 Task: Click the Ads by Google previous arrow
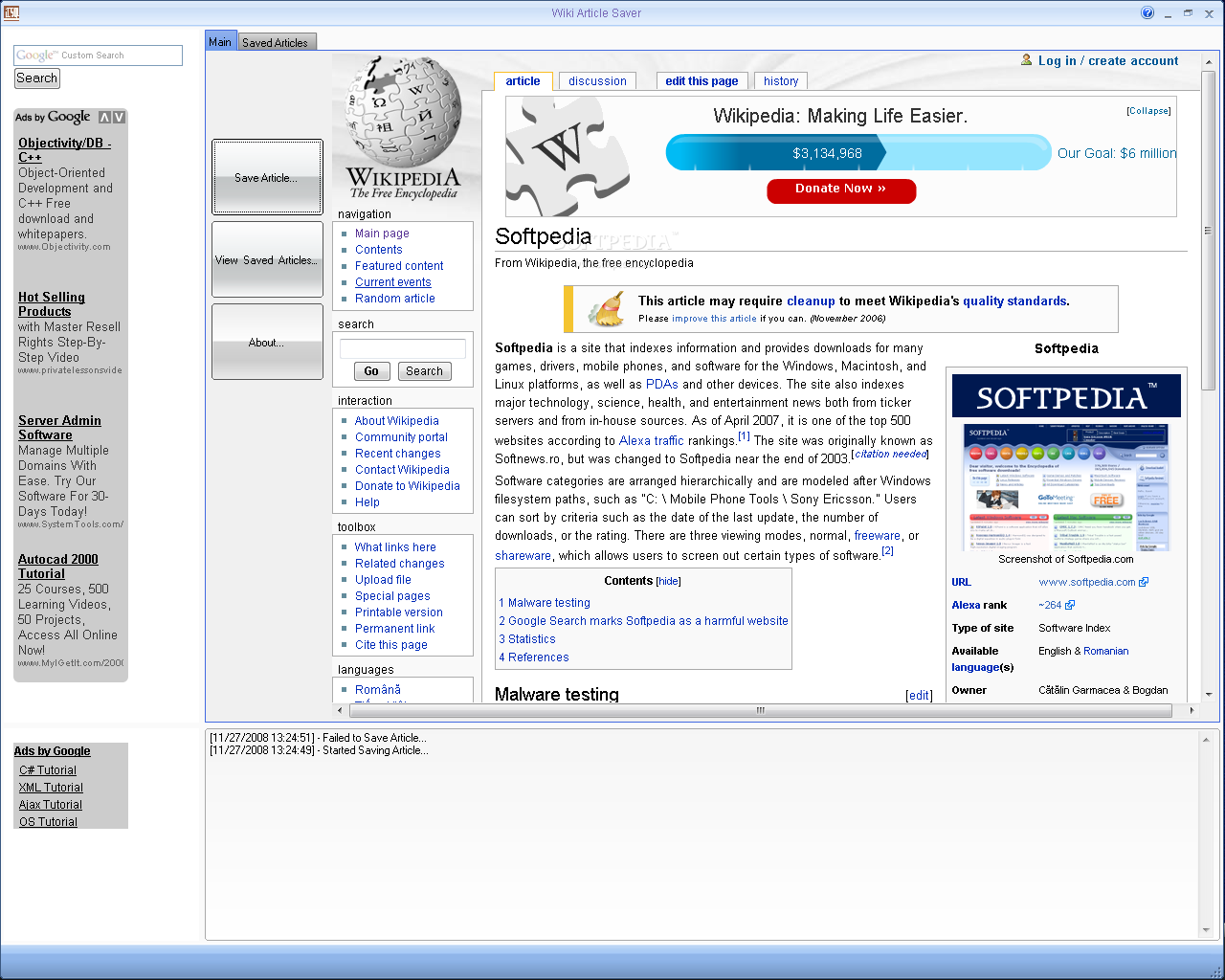pos(104,117)
